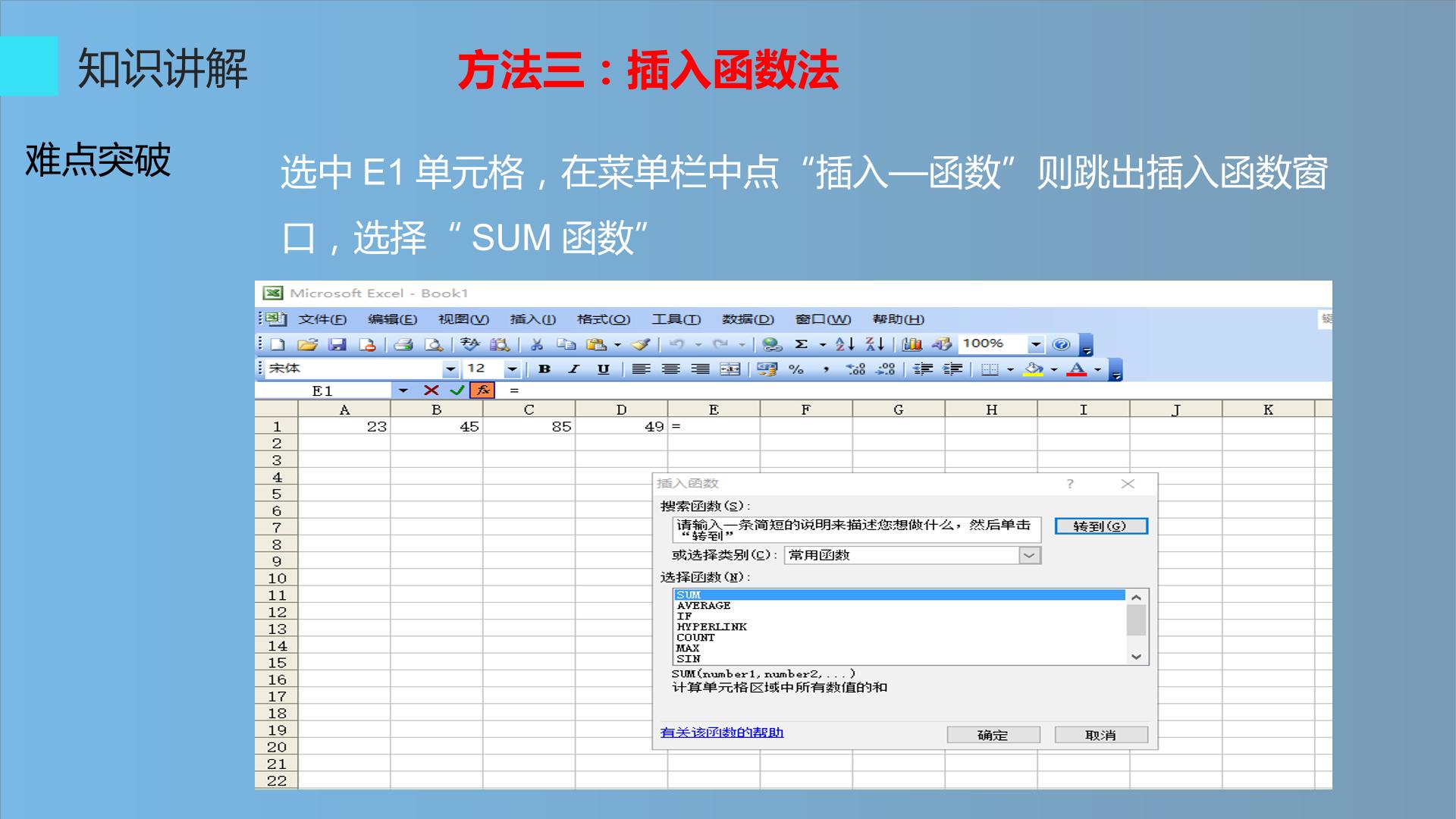Viewport: 1456px width, 819px height.
Task: Run the spelling check icon
Action: point(470,345)
